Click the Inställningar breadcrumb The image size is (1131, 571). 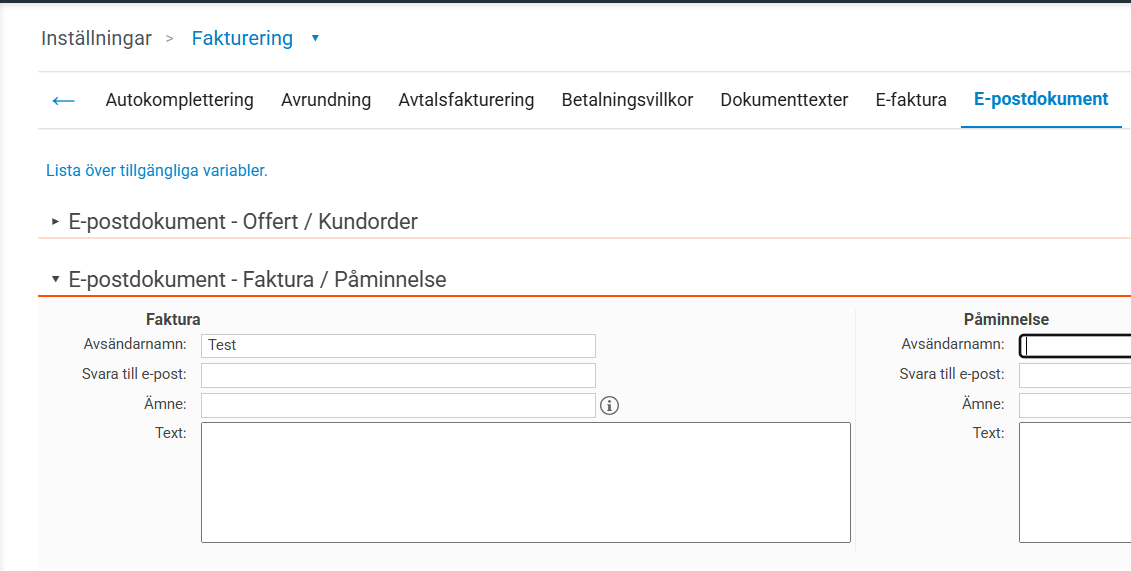(96, 38)
